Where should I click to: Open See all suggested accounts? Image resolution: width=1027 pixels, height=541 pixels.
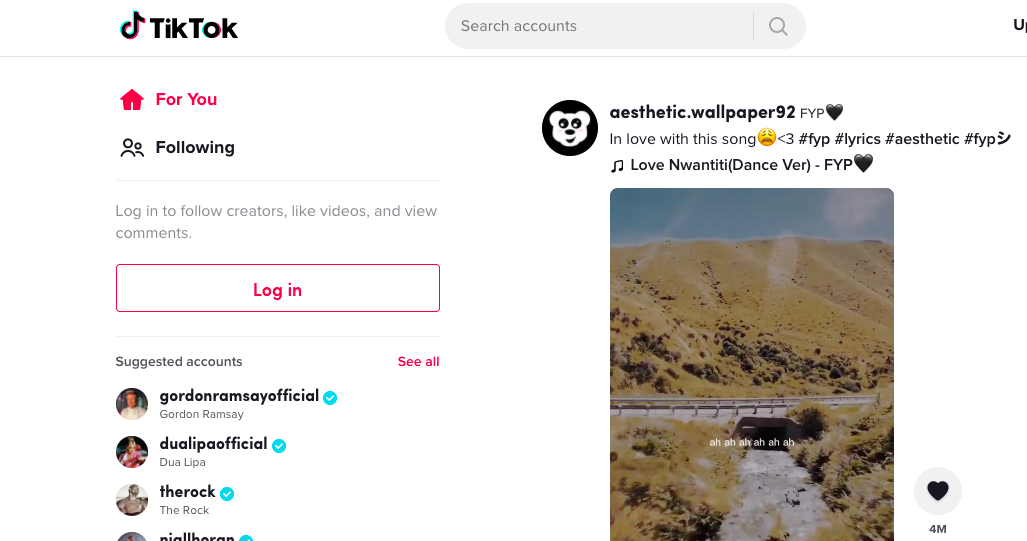418,362
